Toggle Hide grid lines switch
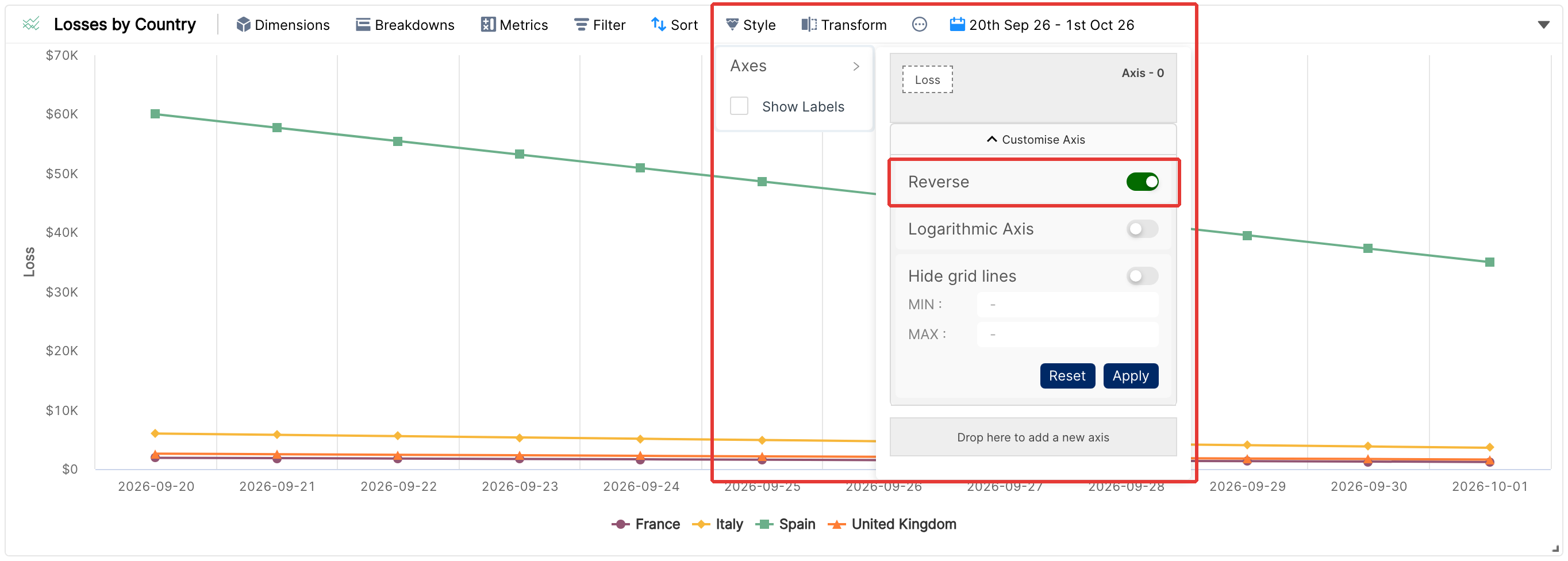 point(1142,276)
